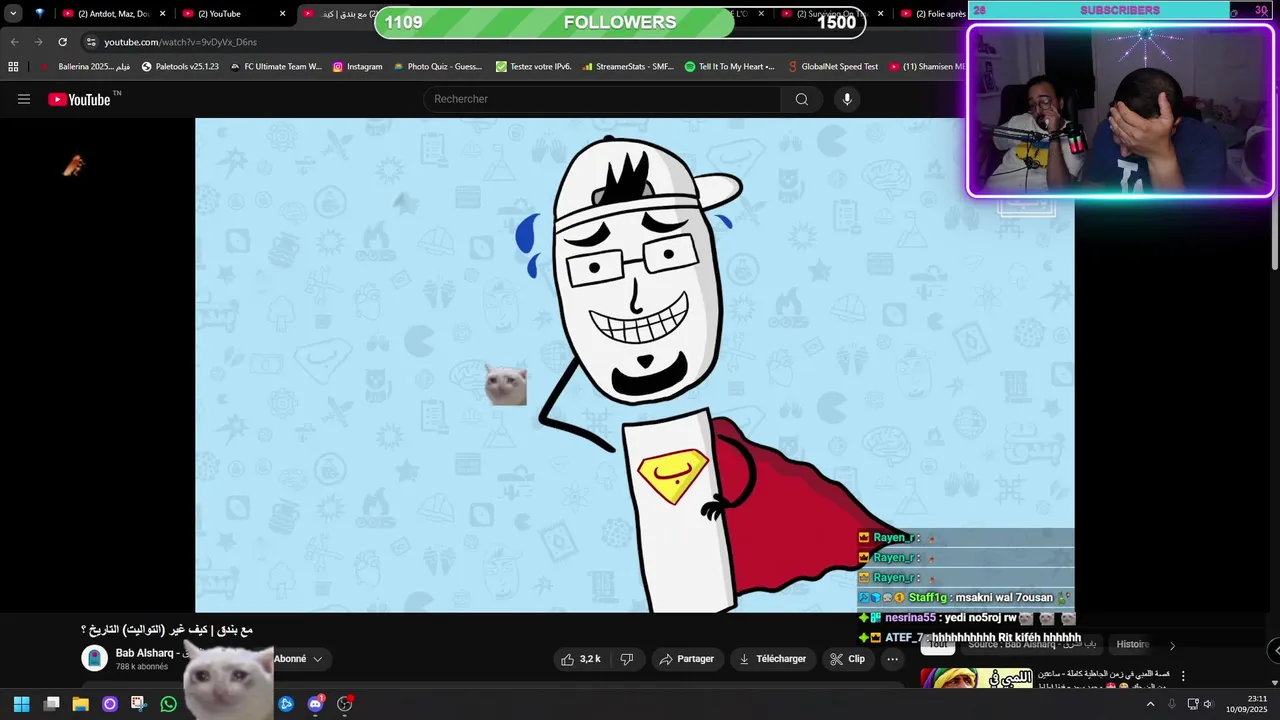Open the Instagram bookmark

tap(357, 66)
